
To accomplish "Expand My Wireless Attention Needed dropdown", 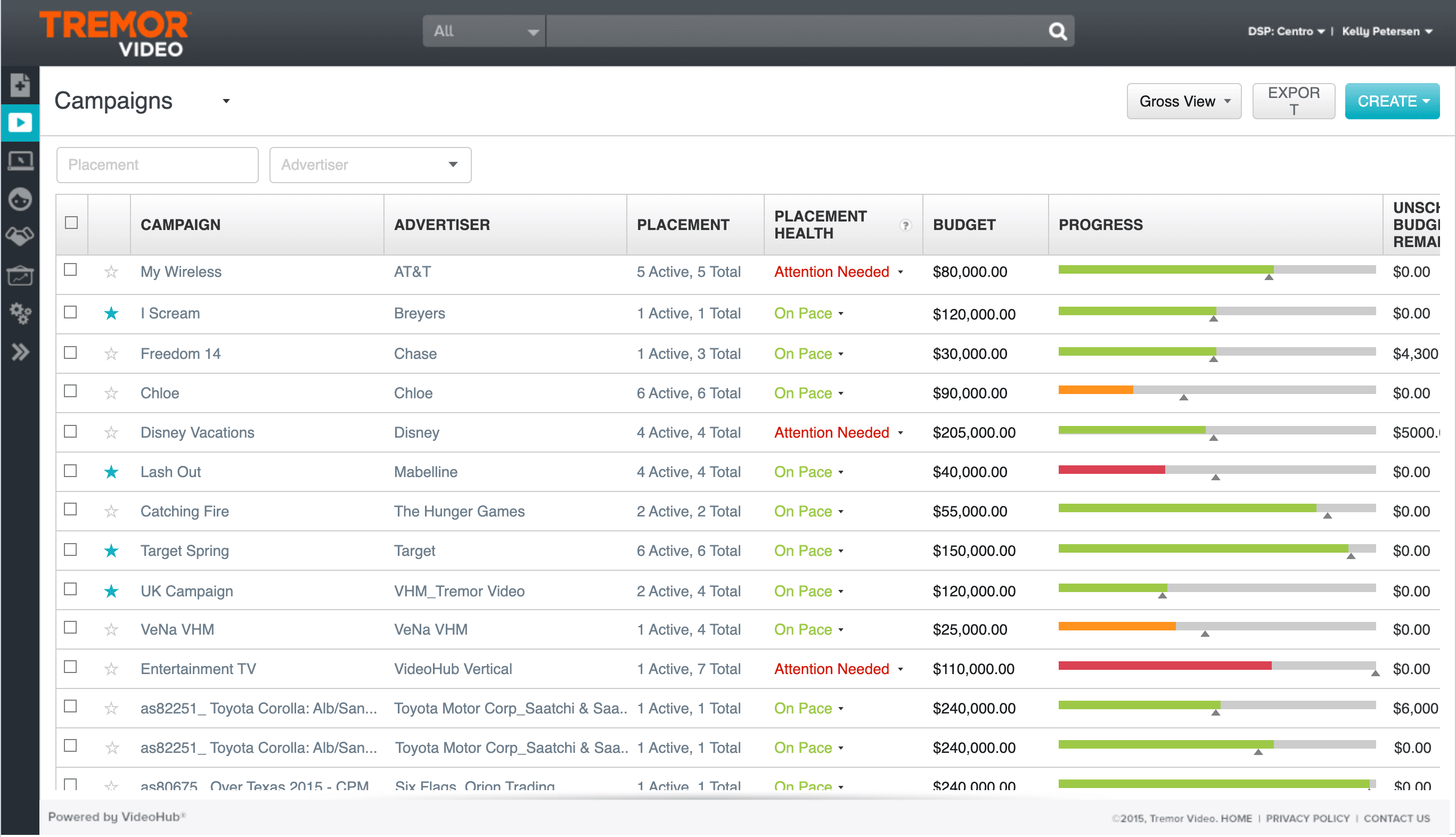I will tap(901, 272).
